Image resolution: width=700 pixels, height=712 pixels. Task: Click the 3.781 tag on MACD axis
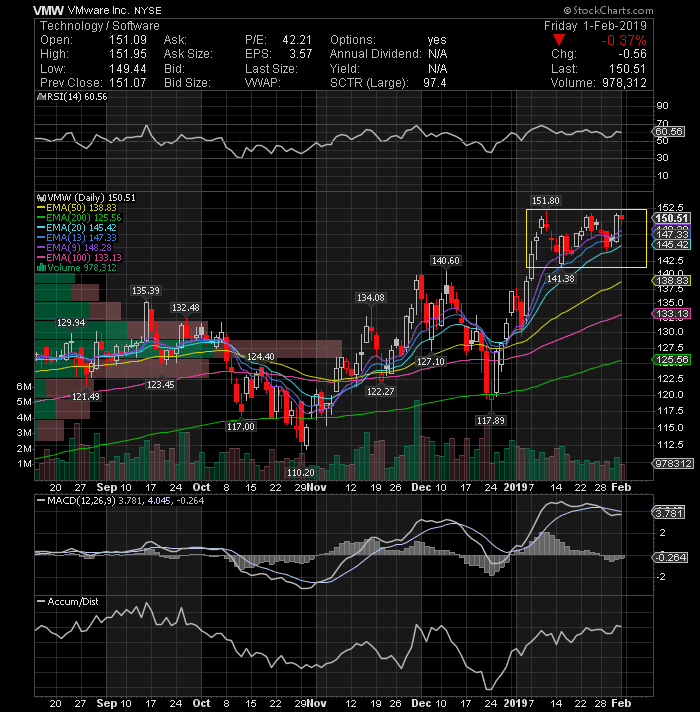coord(669,514)
